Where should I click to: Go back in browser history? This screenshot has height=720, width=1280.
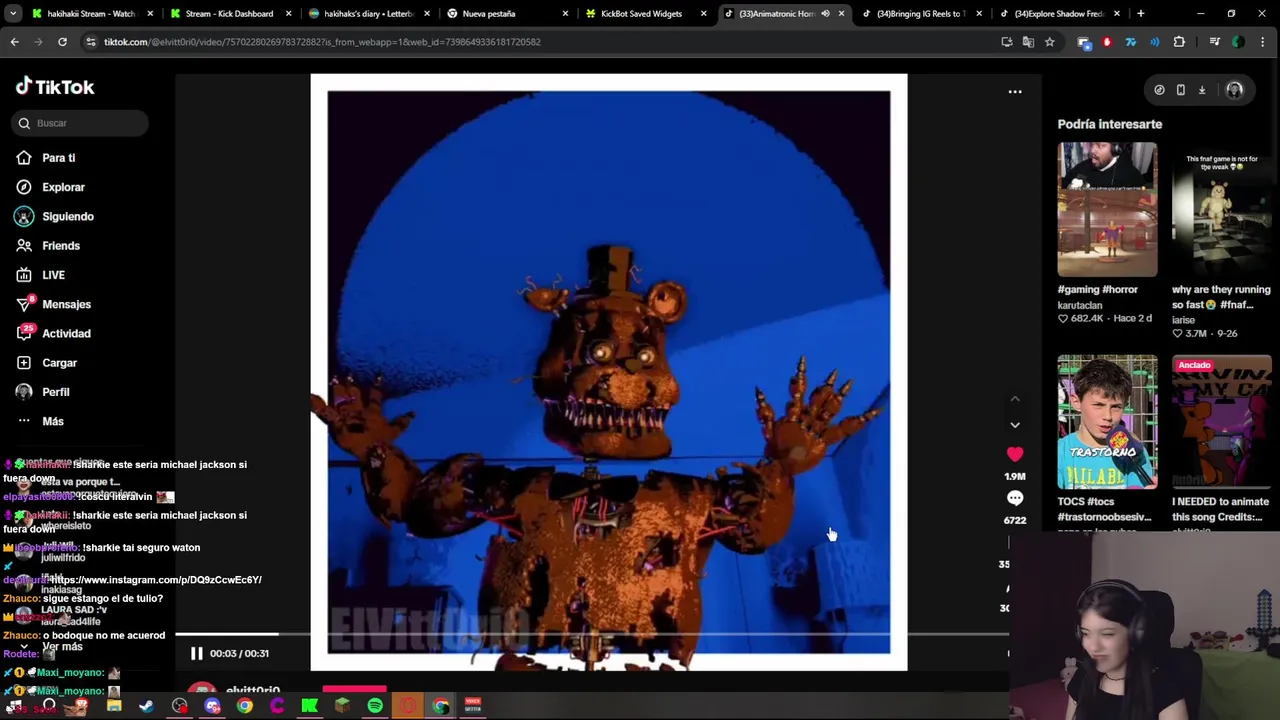14,42
